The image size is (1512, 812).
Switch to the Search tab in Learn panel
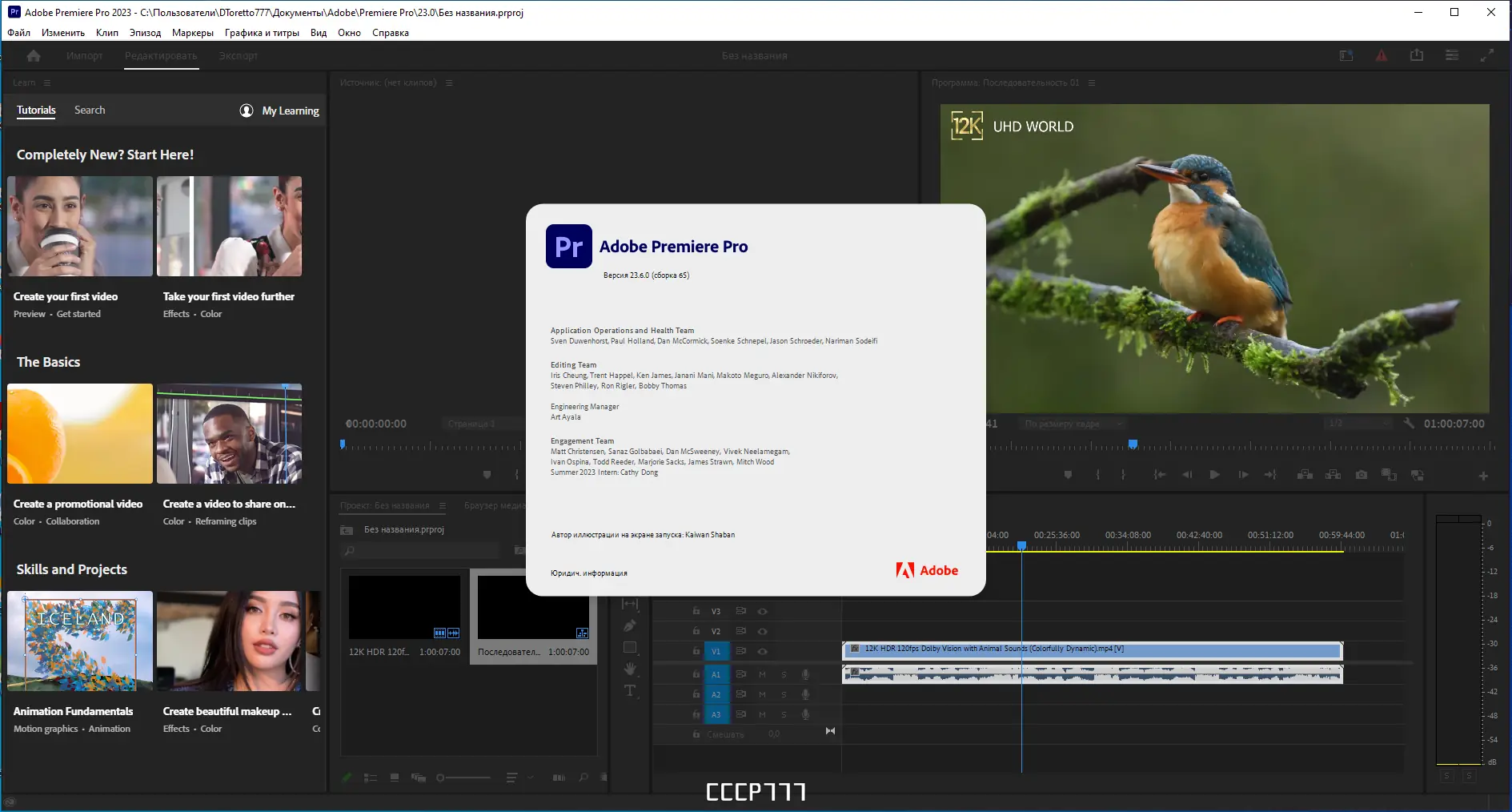pyautogui.click(x=90, y=111)
